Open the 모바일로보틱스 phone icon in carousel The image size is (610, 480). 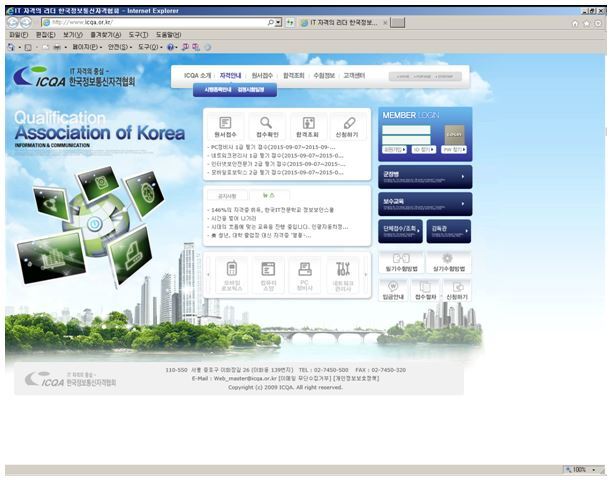pos(232,268)
